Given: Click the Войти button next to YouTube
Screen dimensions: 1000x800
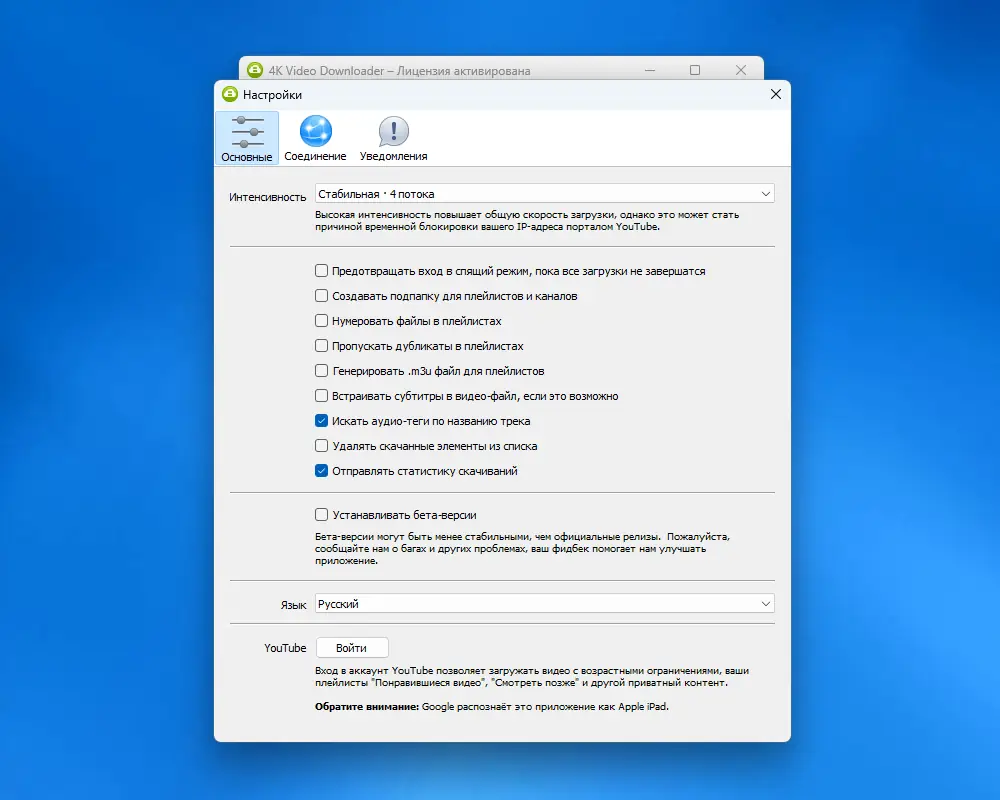Looking at the screenshot, I should 352,647.
